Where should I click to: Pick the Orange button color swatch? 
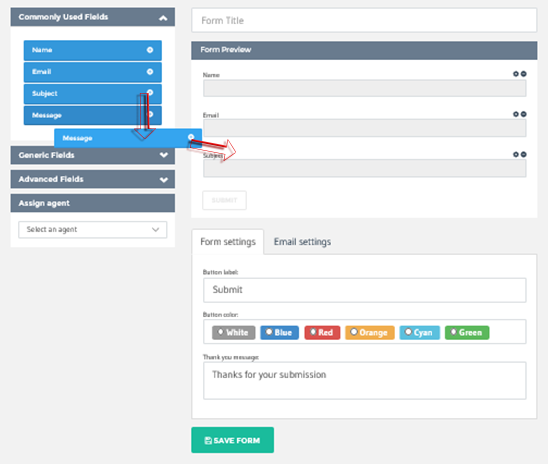click(370, 333)
